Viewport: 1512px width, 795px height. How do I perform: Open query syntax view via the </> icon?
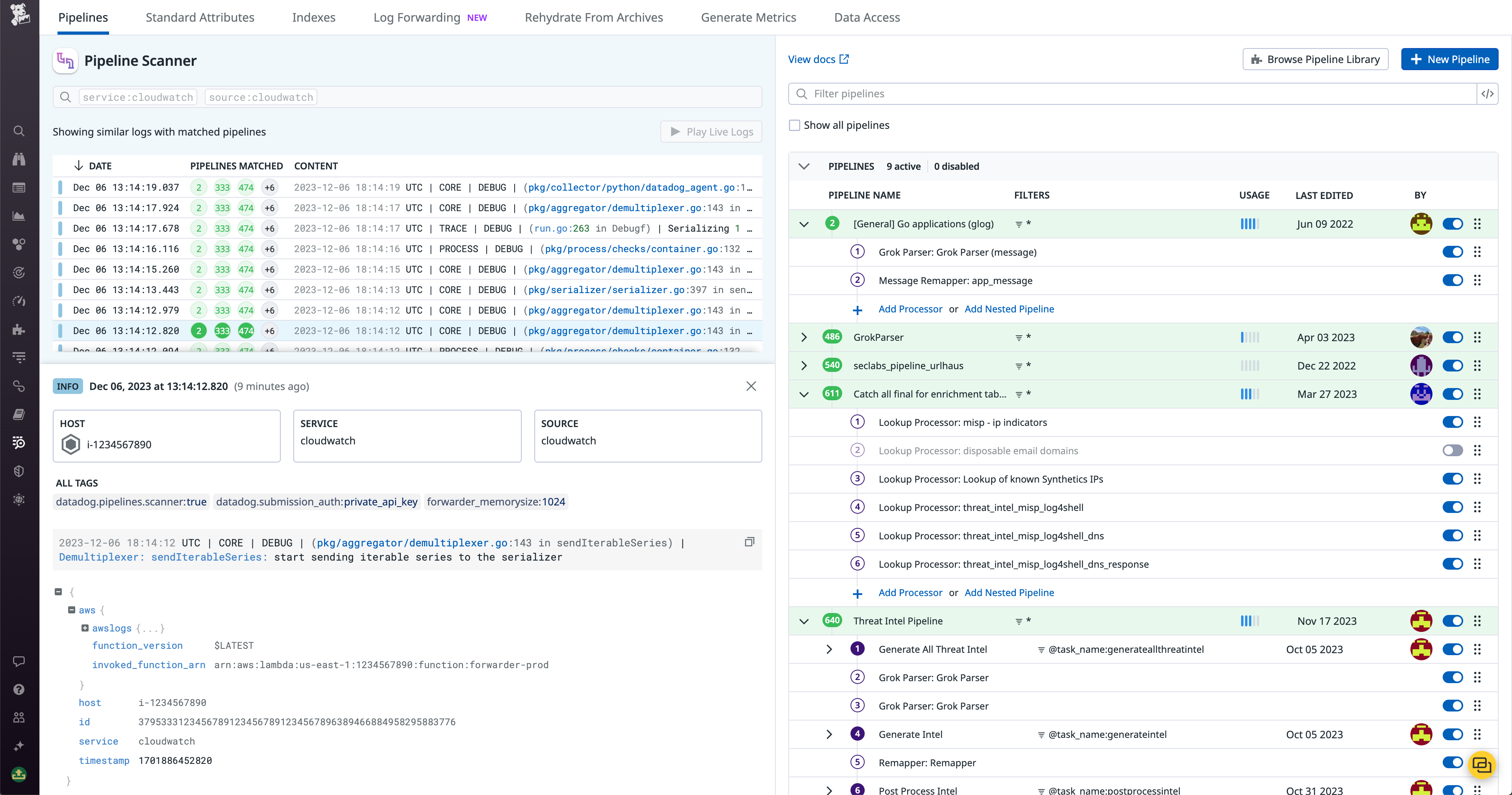click(x=1488, y=93)
